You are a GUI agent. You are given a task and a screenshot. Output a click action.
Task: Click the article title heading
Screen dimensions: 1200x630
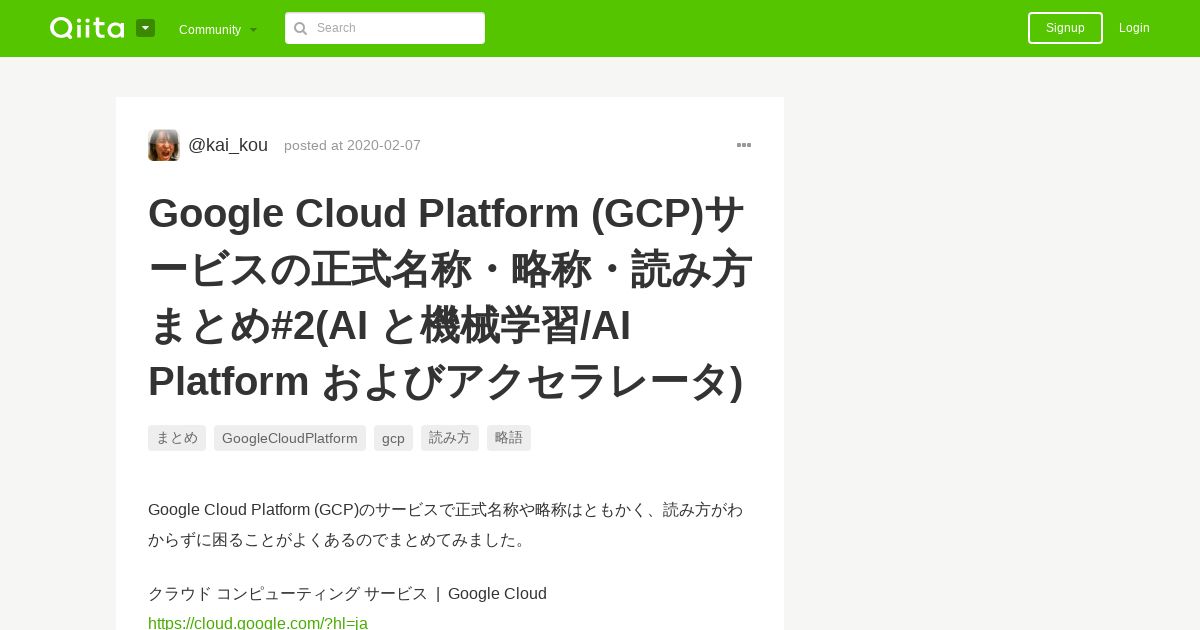tap(450, 297)
